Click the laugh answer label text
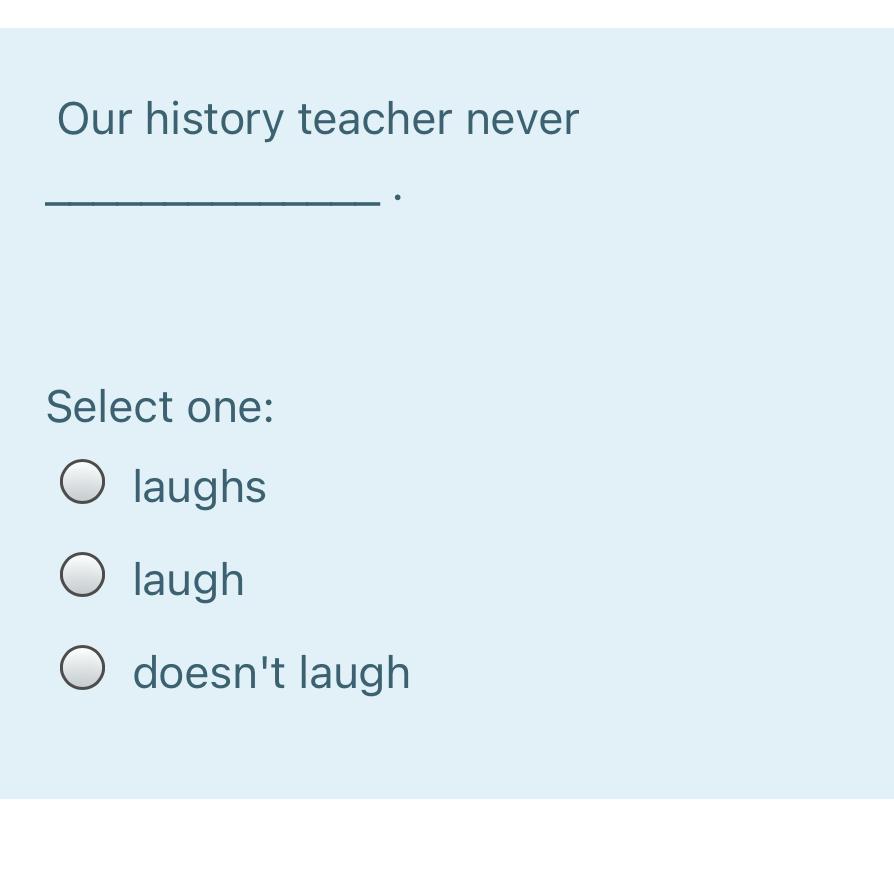Viewport: 894px width, 894px height. point(188,580)
